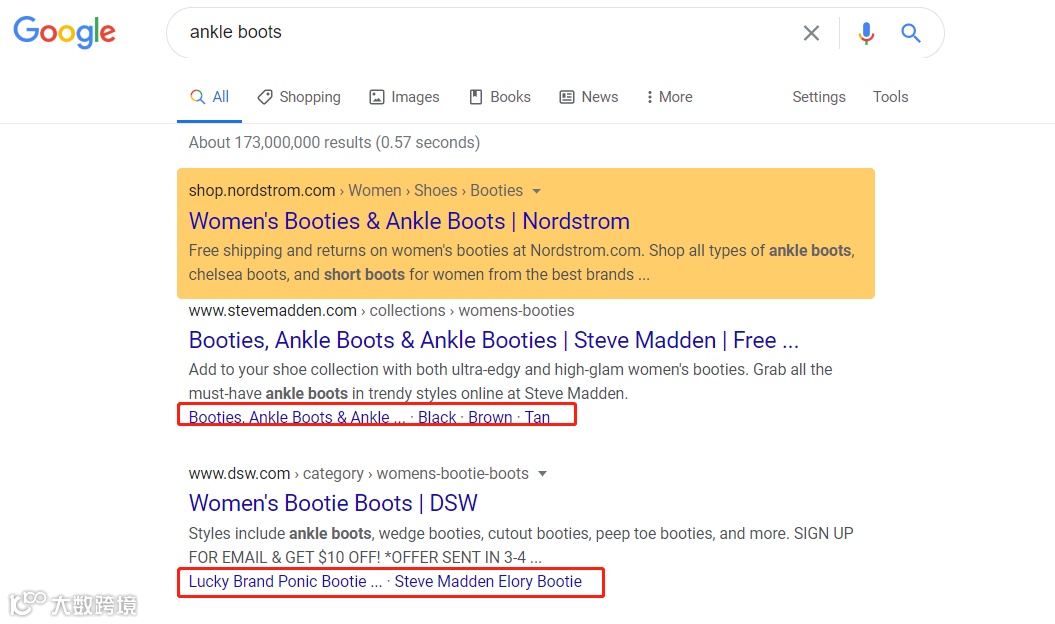This screenshot has width=1055, height=624.
Task: Open Lucky Brand Ponic Bootie sitelink
Action: 285,581
